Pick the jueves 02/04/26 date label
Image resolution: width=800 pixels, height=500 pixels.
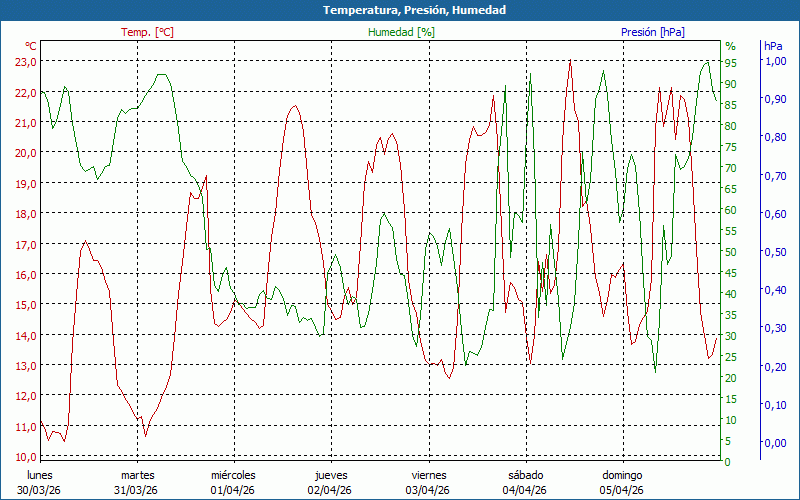[331, 482]
